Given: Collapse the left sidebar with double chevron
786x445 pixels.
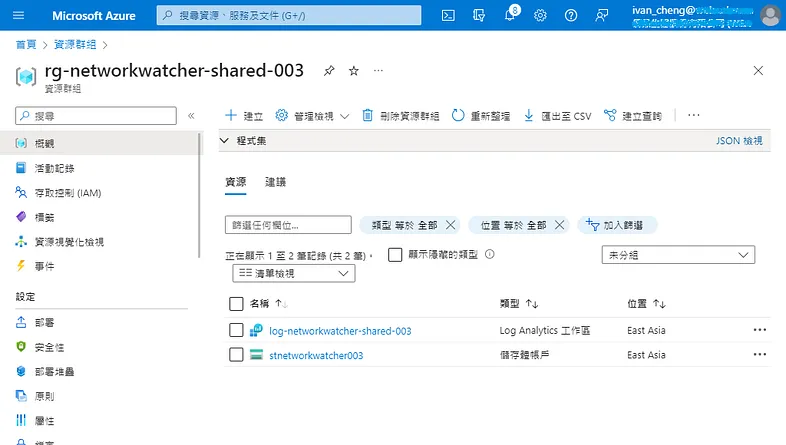Looking at the screenshot, I should coord(191,116).
